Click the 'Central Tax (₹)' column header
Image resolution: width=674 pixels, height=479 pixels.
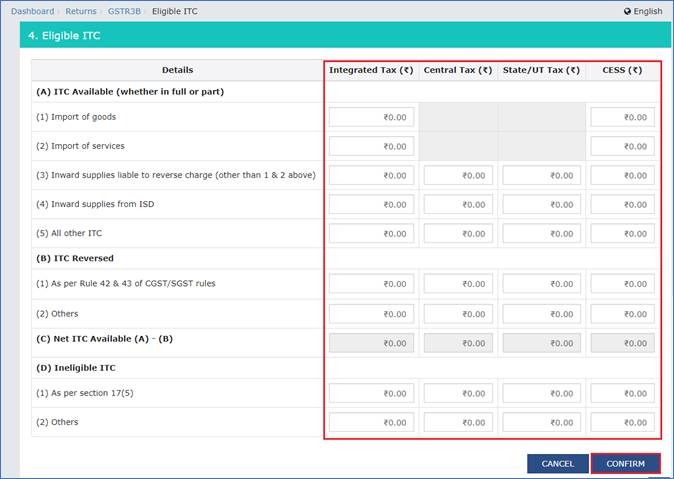[458, 70]
